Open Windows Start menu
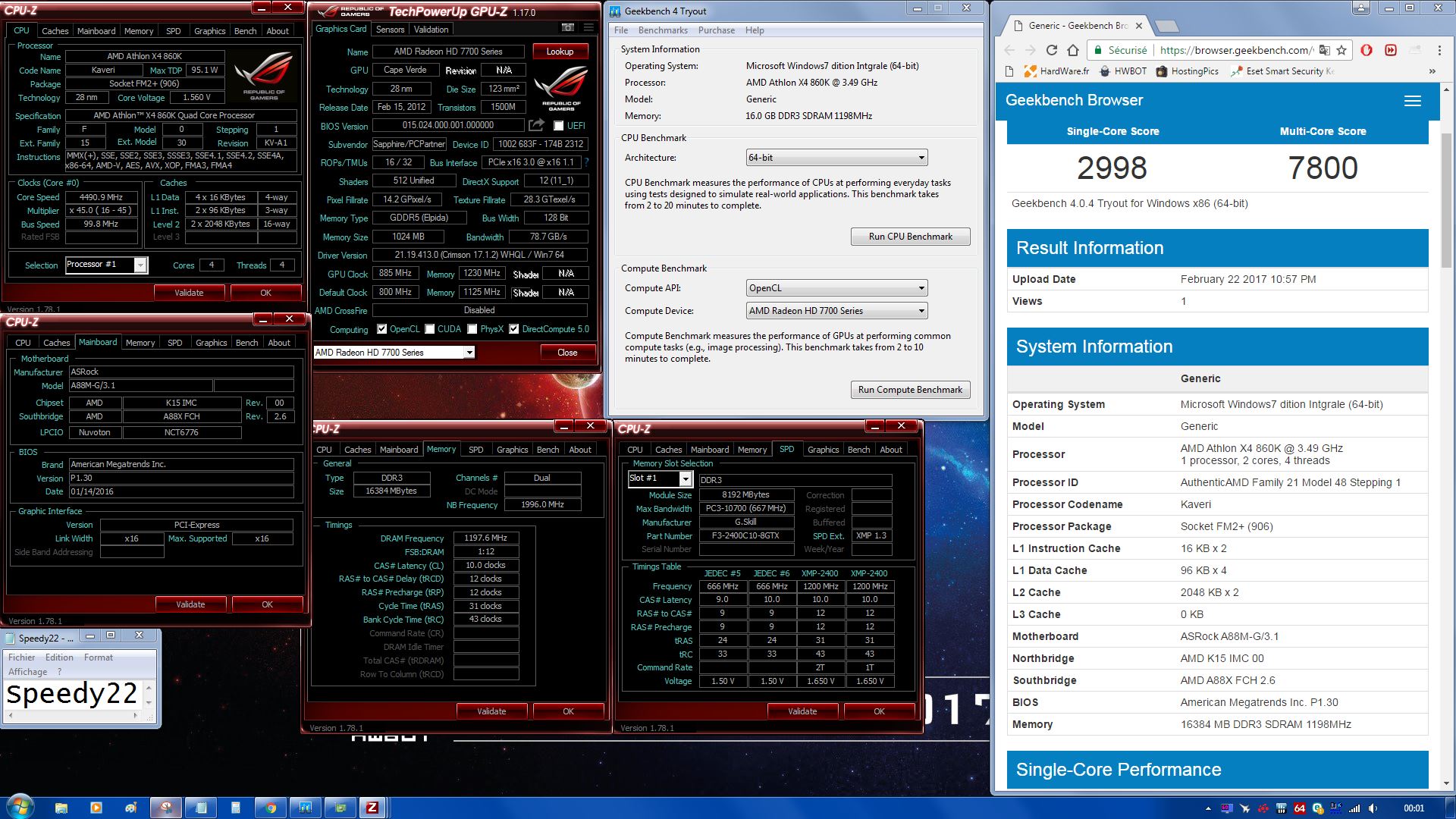1456x819 pixels. pos(19,807)
